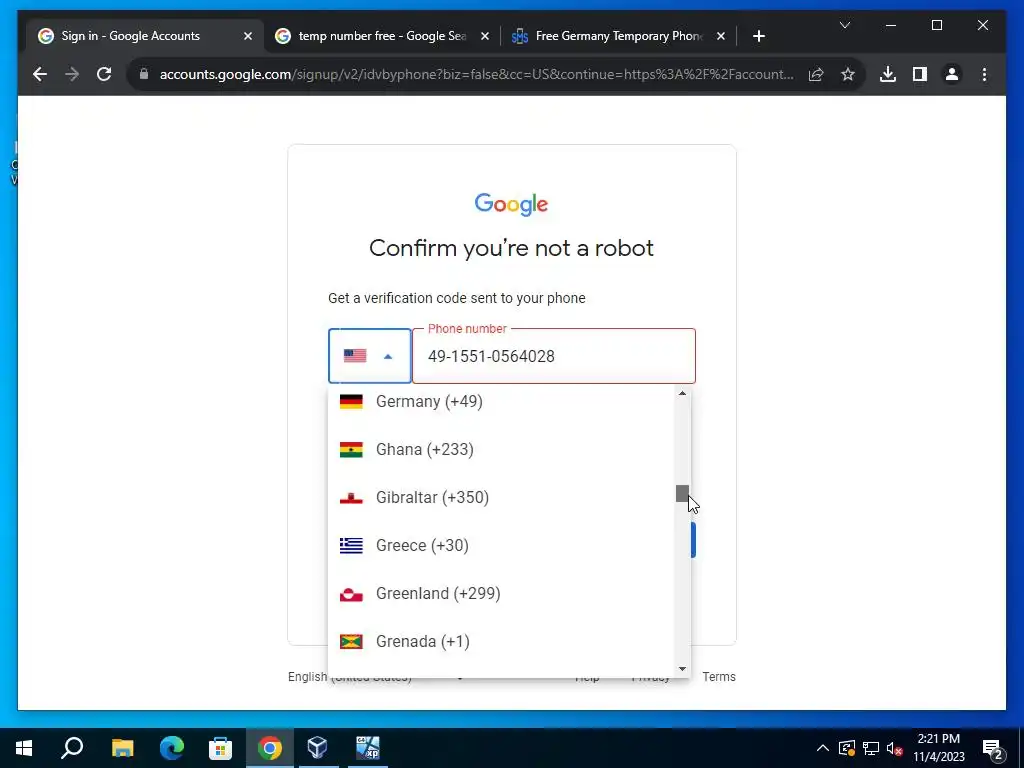Close the temp number free tab
The height and width of the screenshot is (768, 1024).
tap(485, 36)
